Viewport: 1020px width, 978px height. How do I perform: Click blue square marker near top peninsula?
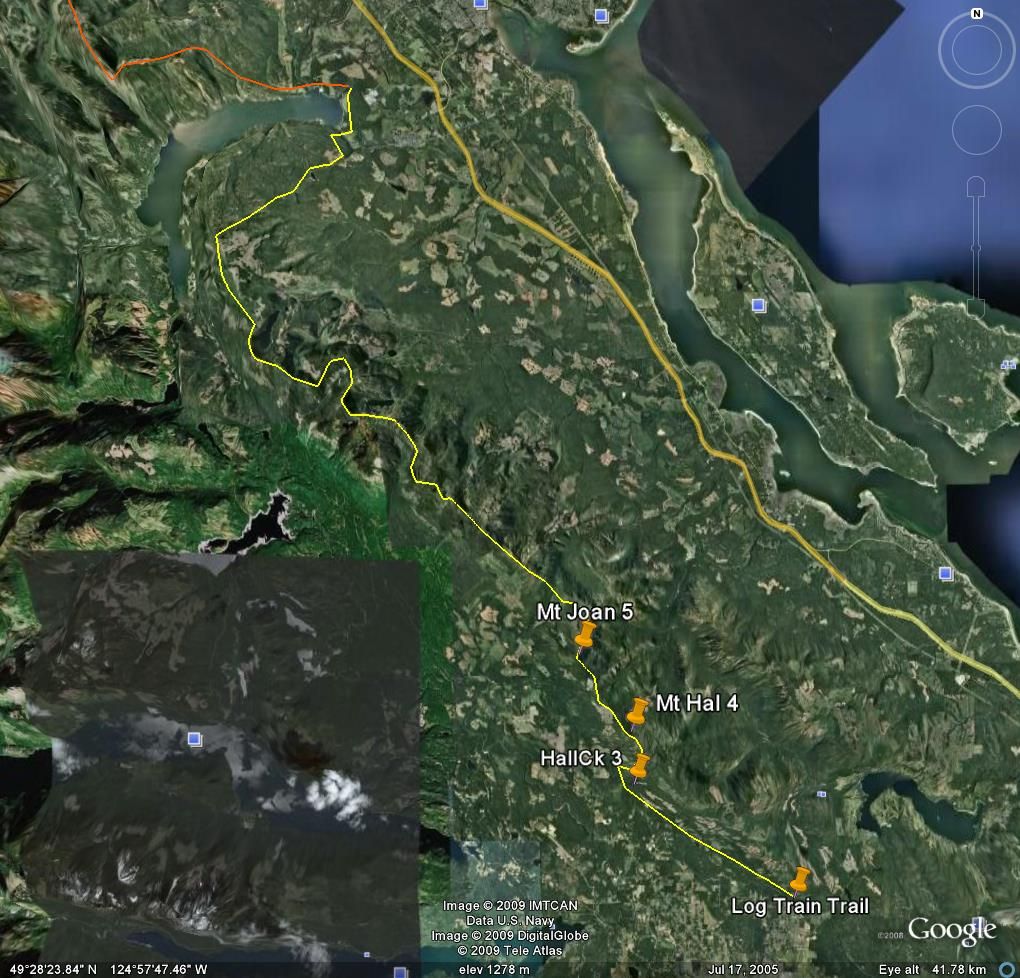coord(601,15)
